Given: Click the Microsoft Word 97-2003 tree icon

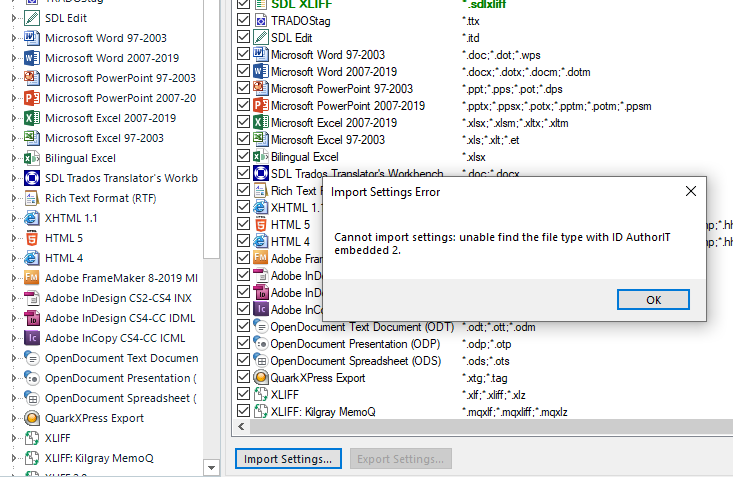Looking at the screenshot, I should click(x=32, y=38).
